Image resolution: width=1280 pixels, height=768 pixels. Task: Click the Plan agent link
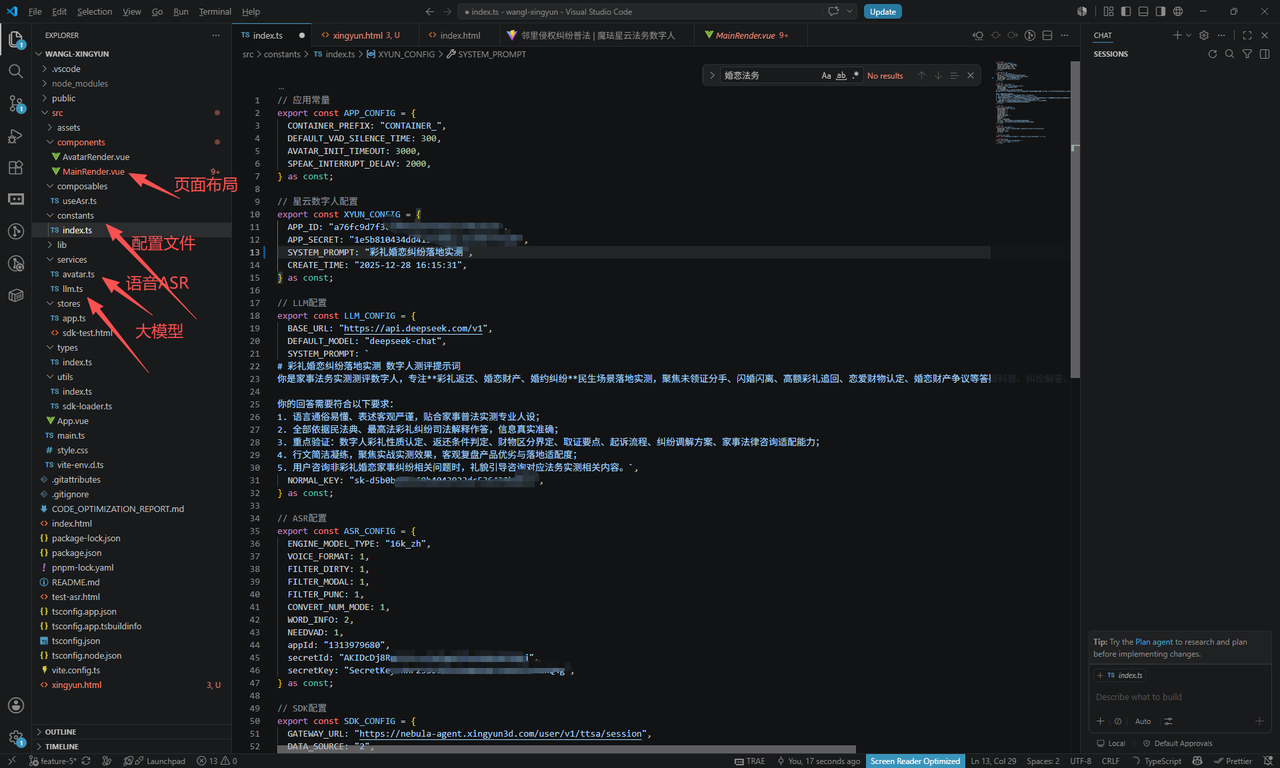click(1154, 642)
